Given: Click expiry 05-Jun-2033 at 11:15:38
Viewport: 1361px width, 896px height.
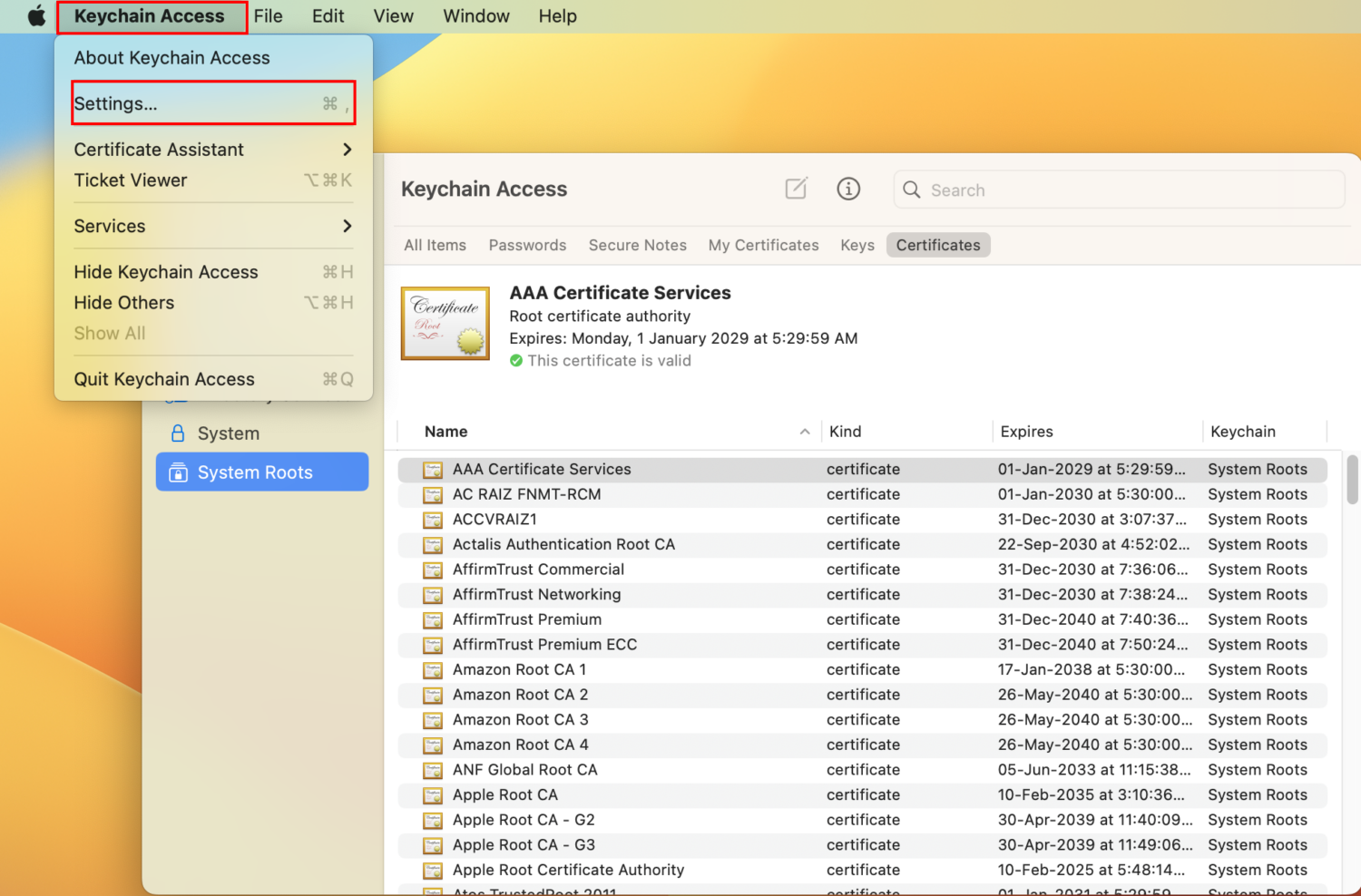Looking at the screenshot, I should point(1094,770).
